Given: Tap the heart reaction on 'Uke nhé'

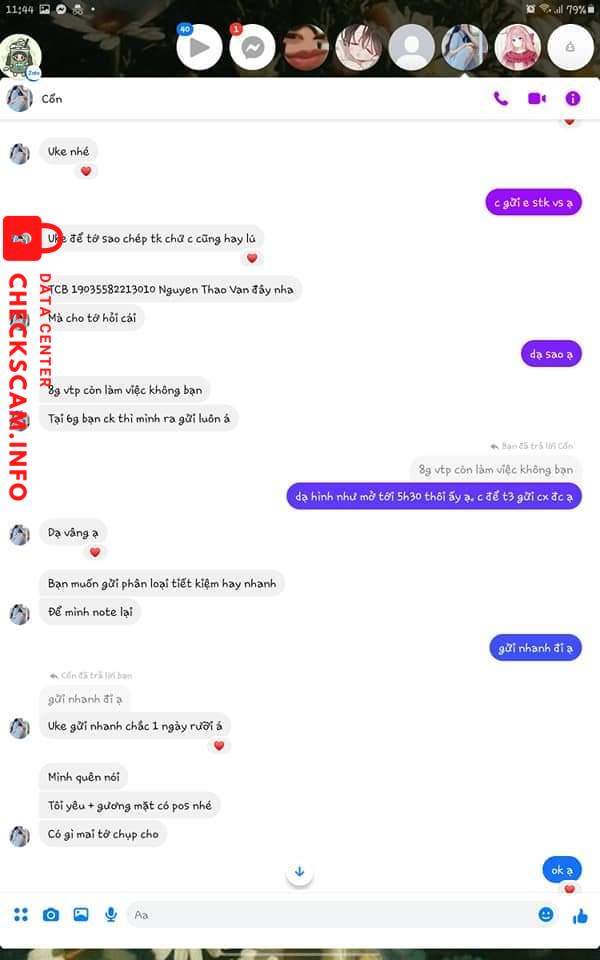Looking at the screenshot, I should point(86,171).
